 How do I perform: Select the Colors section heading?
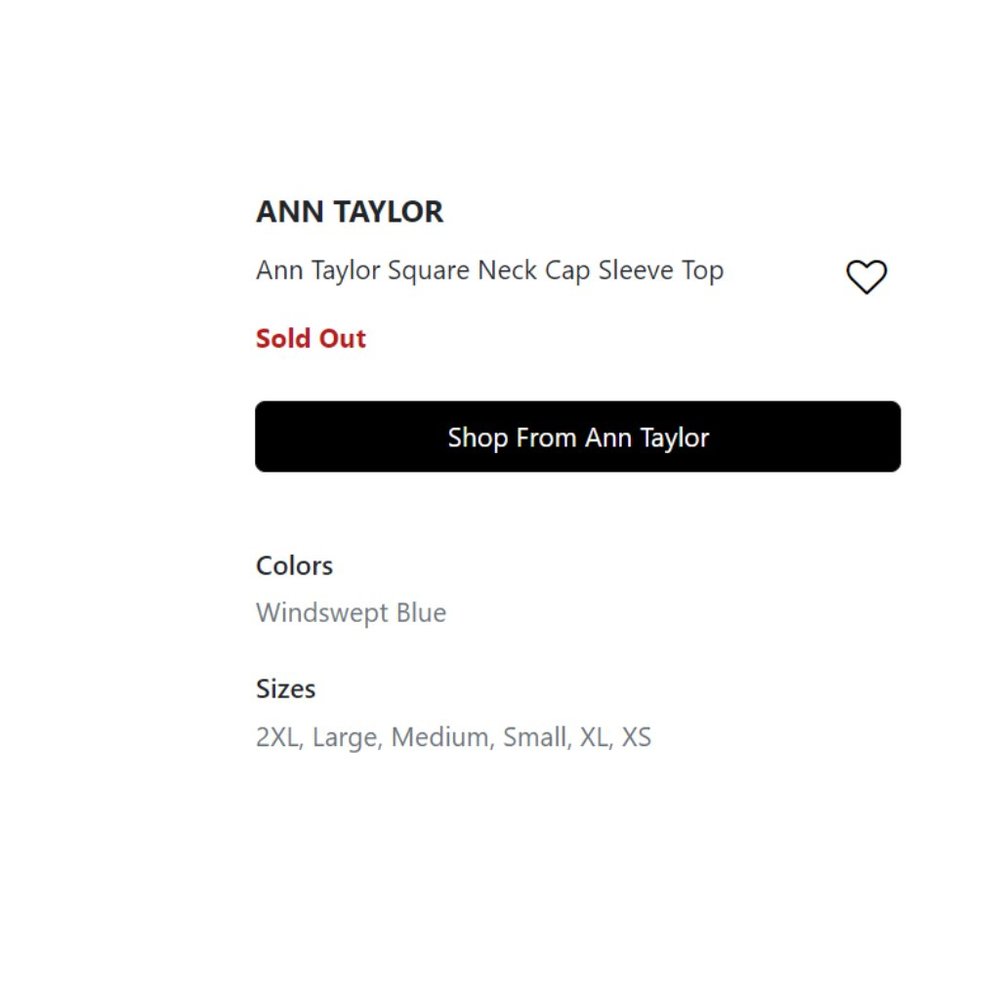(x=294, y=566)
